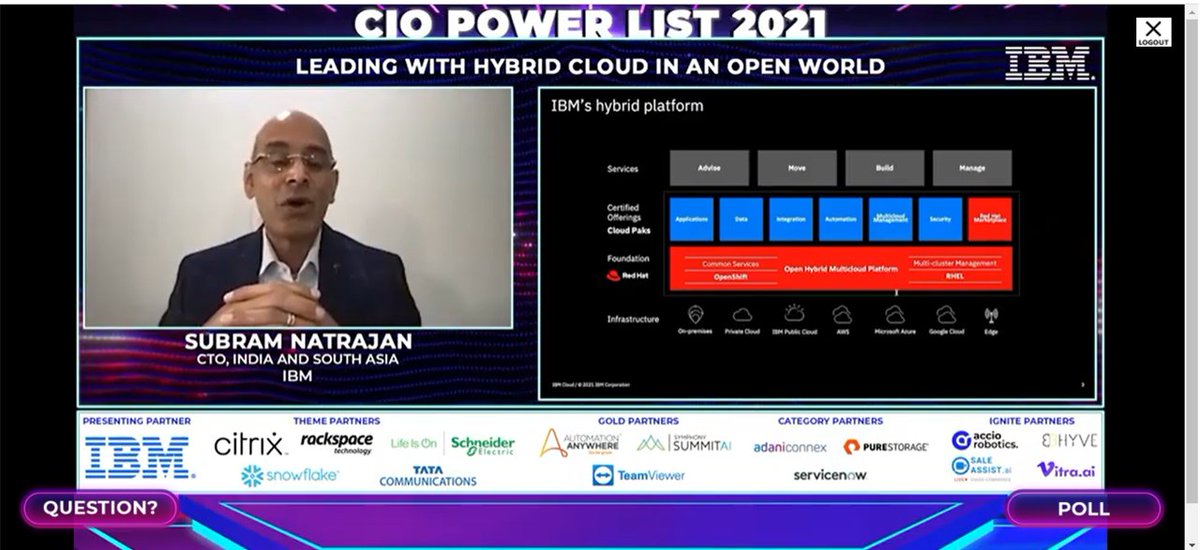
Task: Click the Red Hat logo under Foundation
Action: pos(629,275)
